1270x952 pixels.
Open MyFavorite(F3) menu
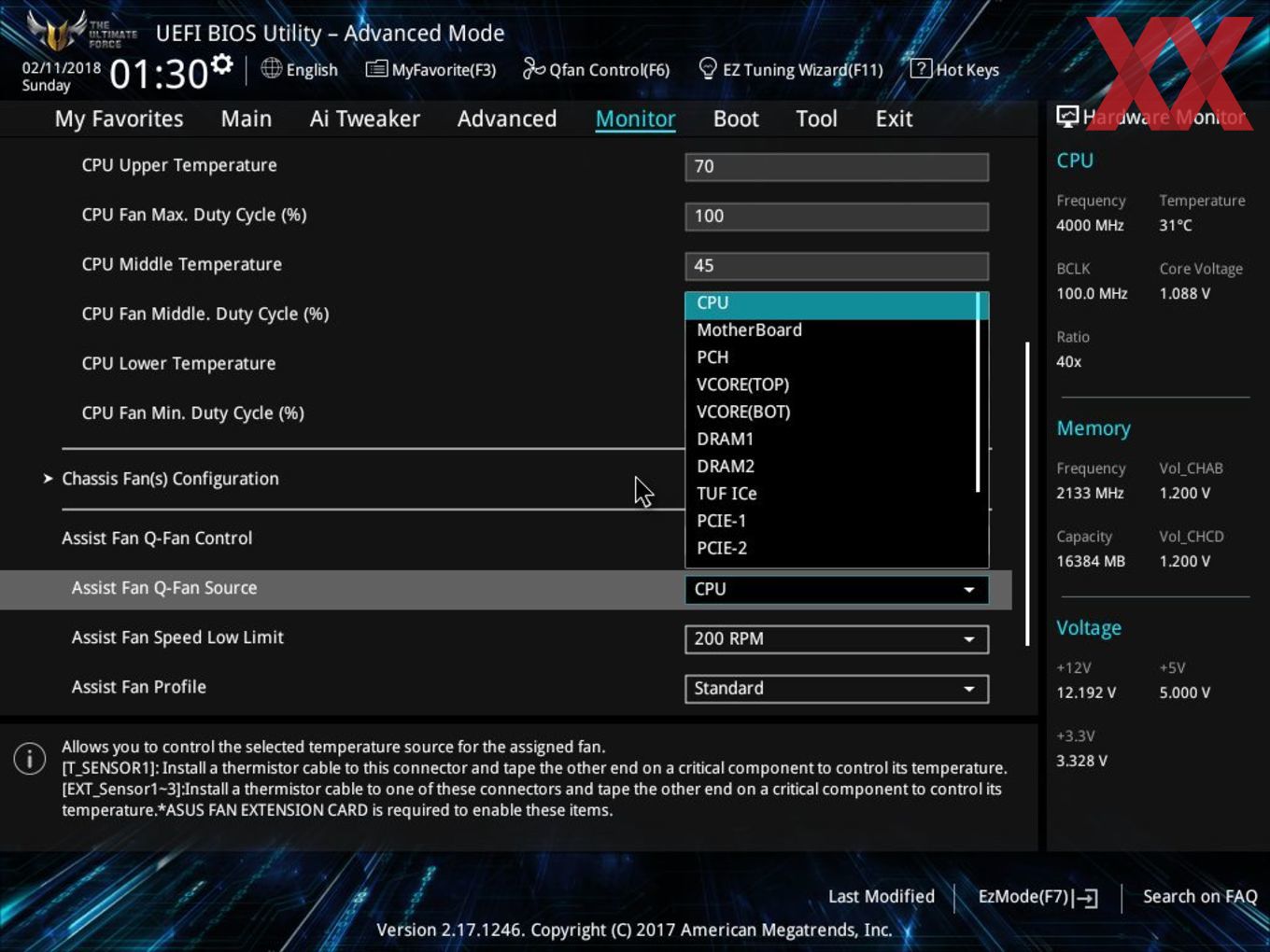coord(430,69)
